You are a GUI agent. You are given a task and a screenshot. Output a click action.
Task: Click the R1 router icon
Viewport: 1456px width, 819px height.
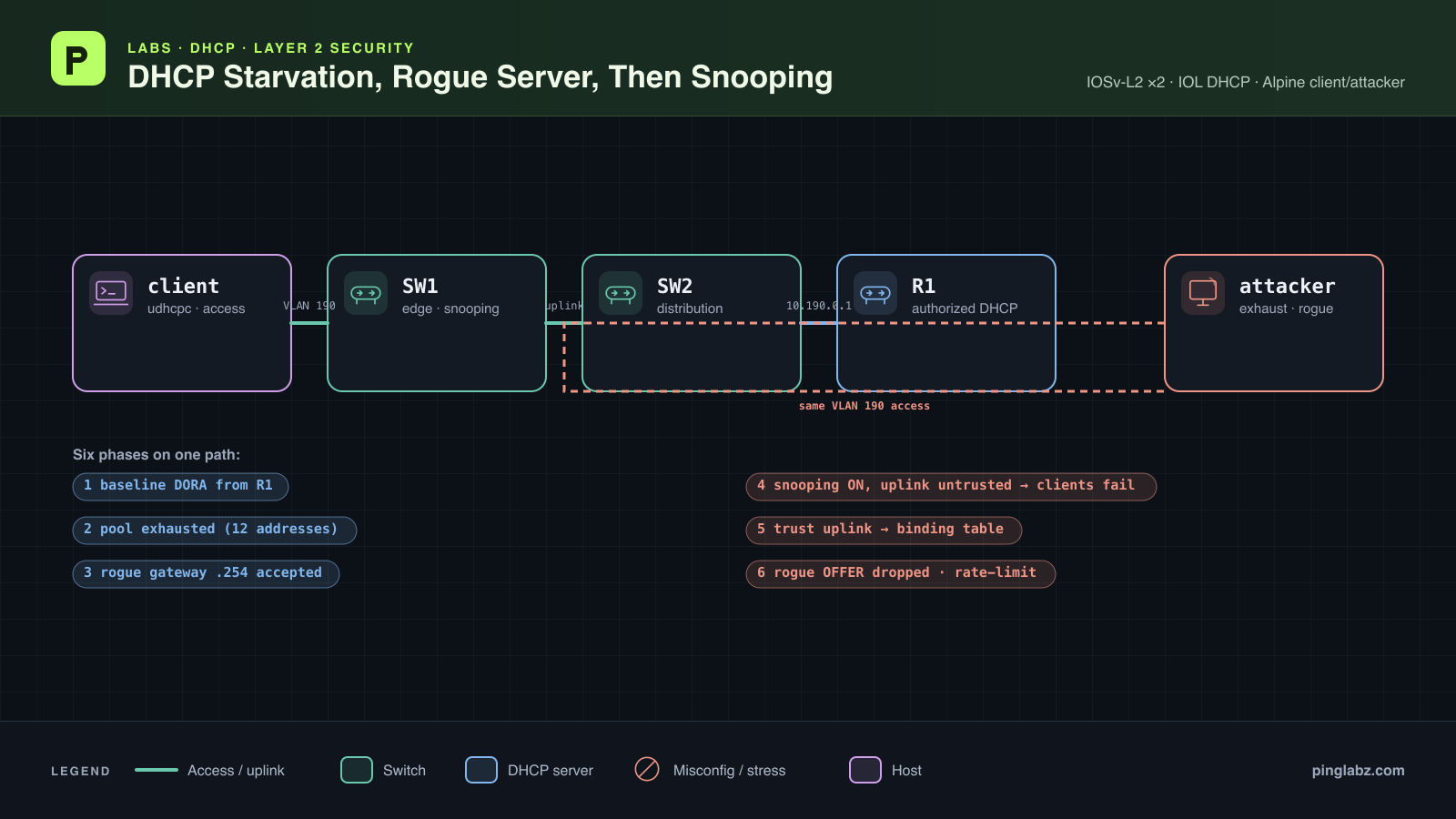[x=875, y=293]
